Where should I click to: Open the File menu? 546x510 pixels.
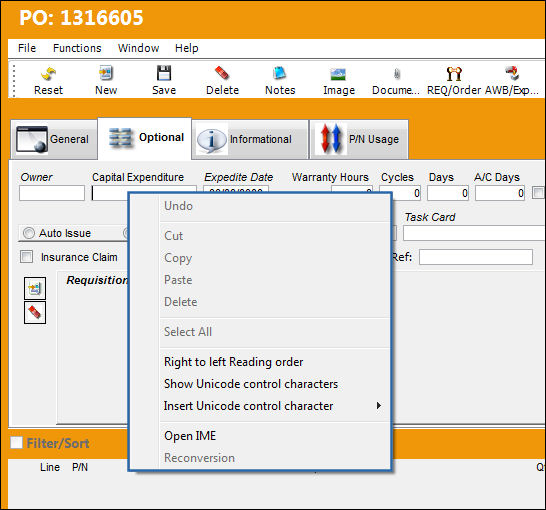click(x=27, y=48)
